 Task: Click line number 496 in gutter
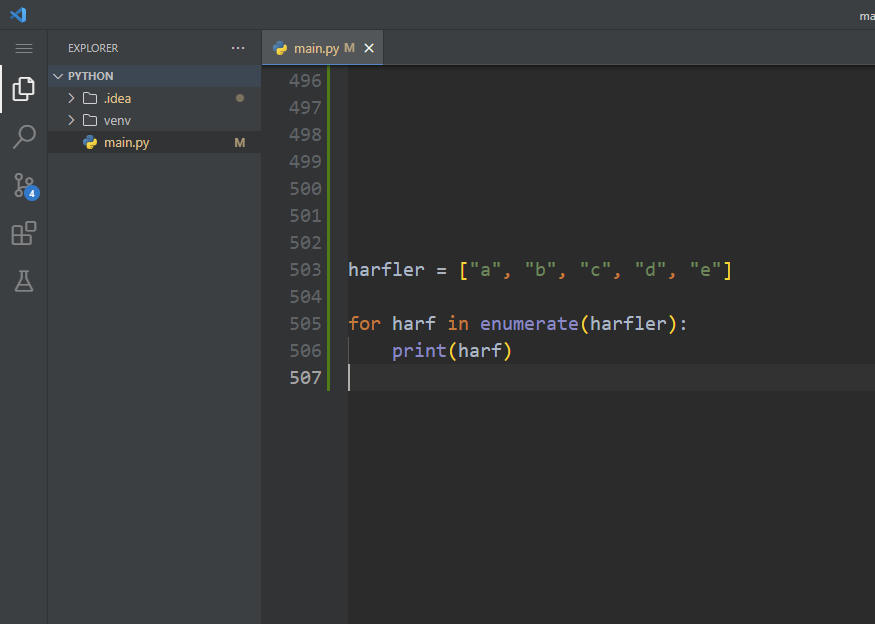(305, 81)
